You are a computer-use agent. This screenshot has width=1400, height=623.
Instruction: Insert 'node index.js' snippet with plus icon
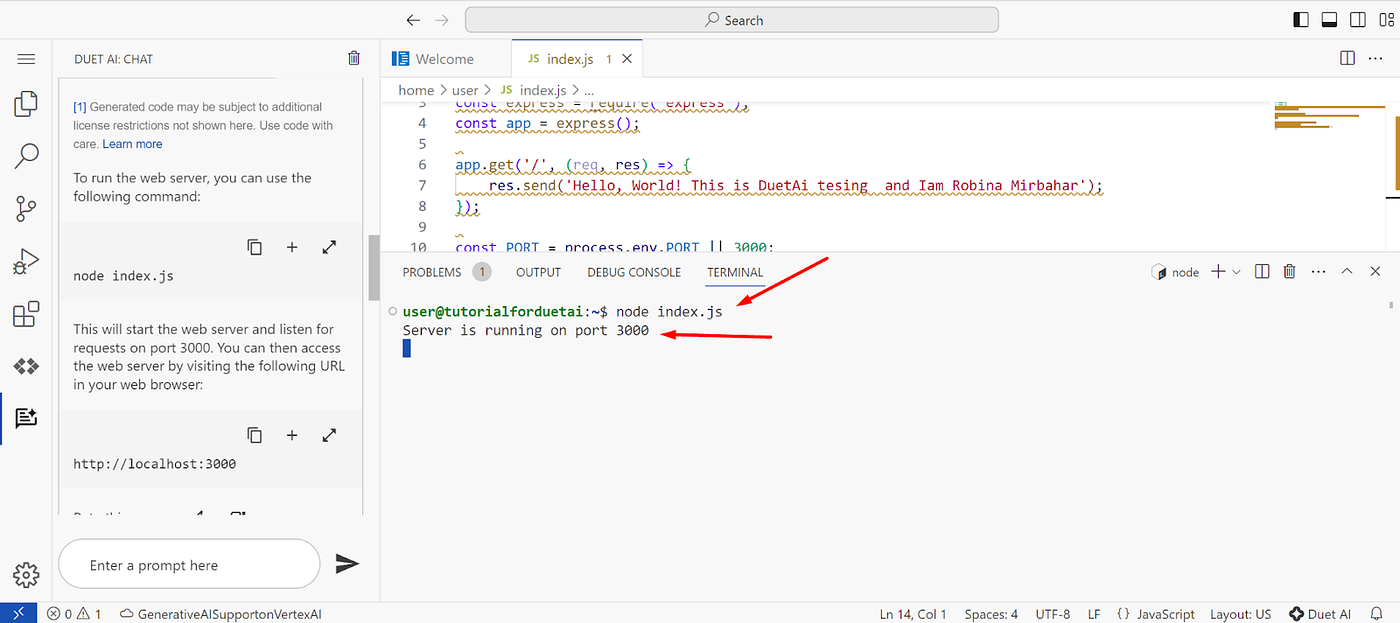[292, 247]
